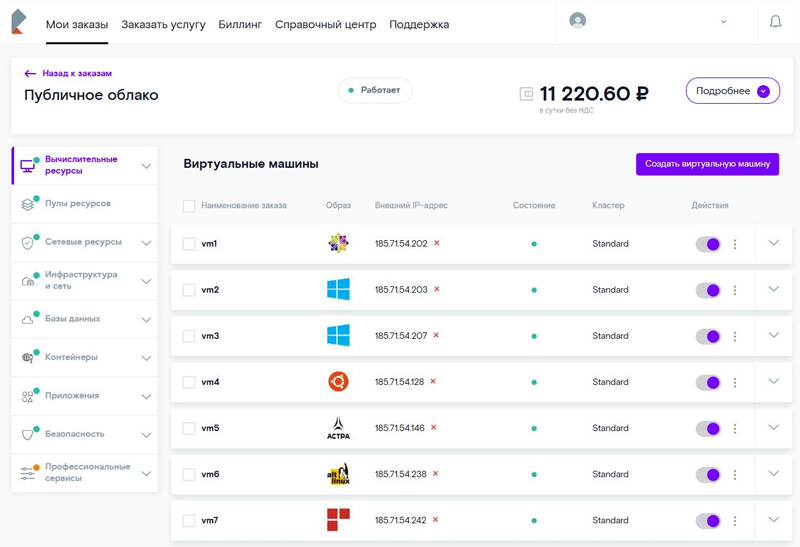Screen dimensions: 800x547
Task: Open the Биллинг tab
Action: [x=240, y=24]
